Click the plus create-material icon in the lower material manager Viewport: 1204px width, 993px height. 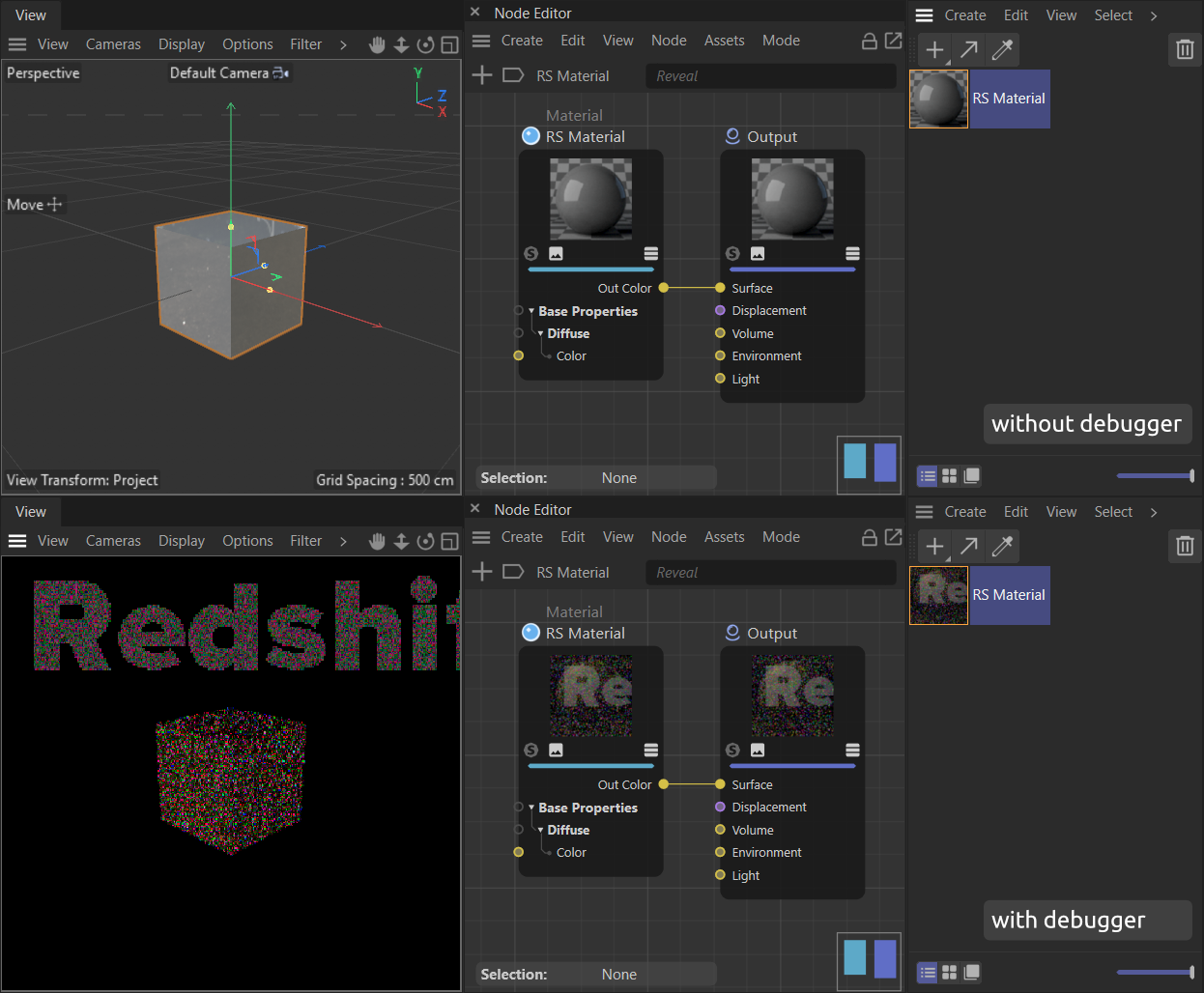(x=934, y=546)
